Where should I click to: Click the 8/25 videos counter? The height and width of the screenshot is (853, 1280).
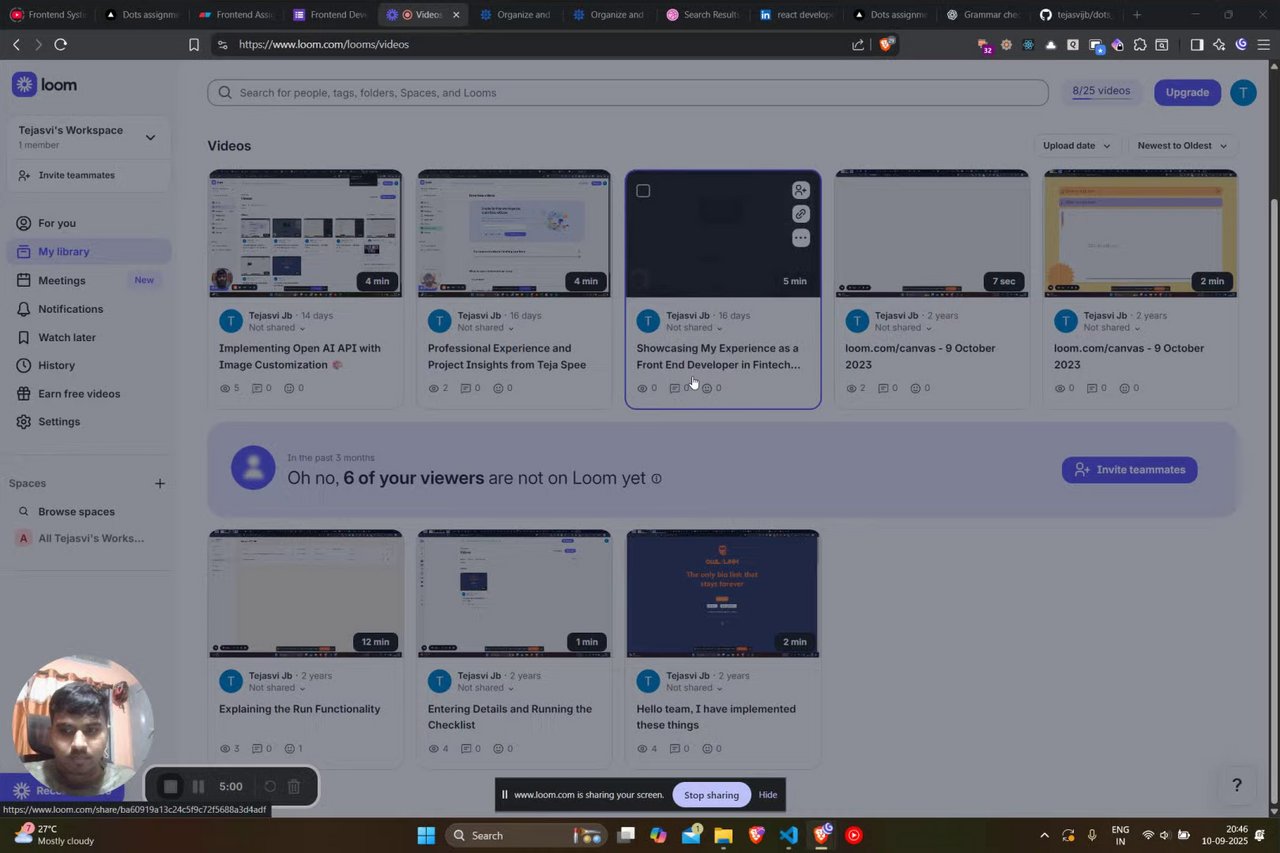click(x=1101, y=92)
